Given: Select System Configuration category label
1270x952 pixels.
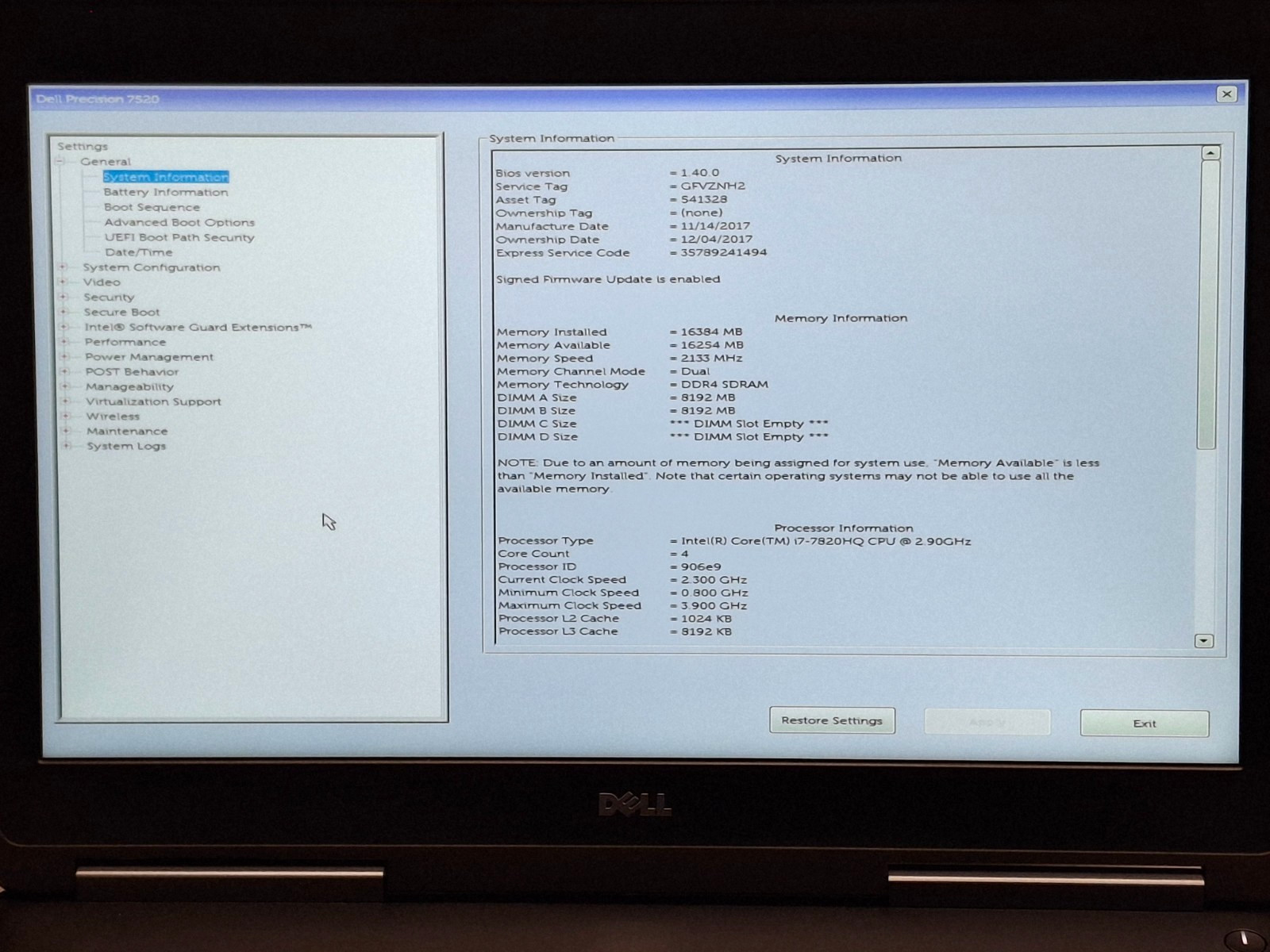Looking at the screenshot, I should click(x=152, y=267).
